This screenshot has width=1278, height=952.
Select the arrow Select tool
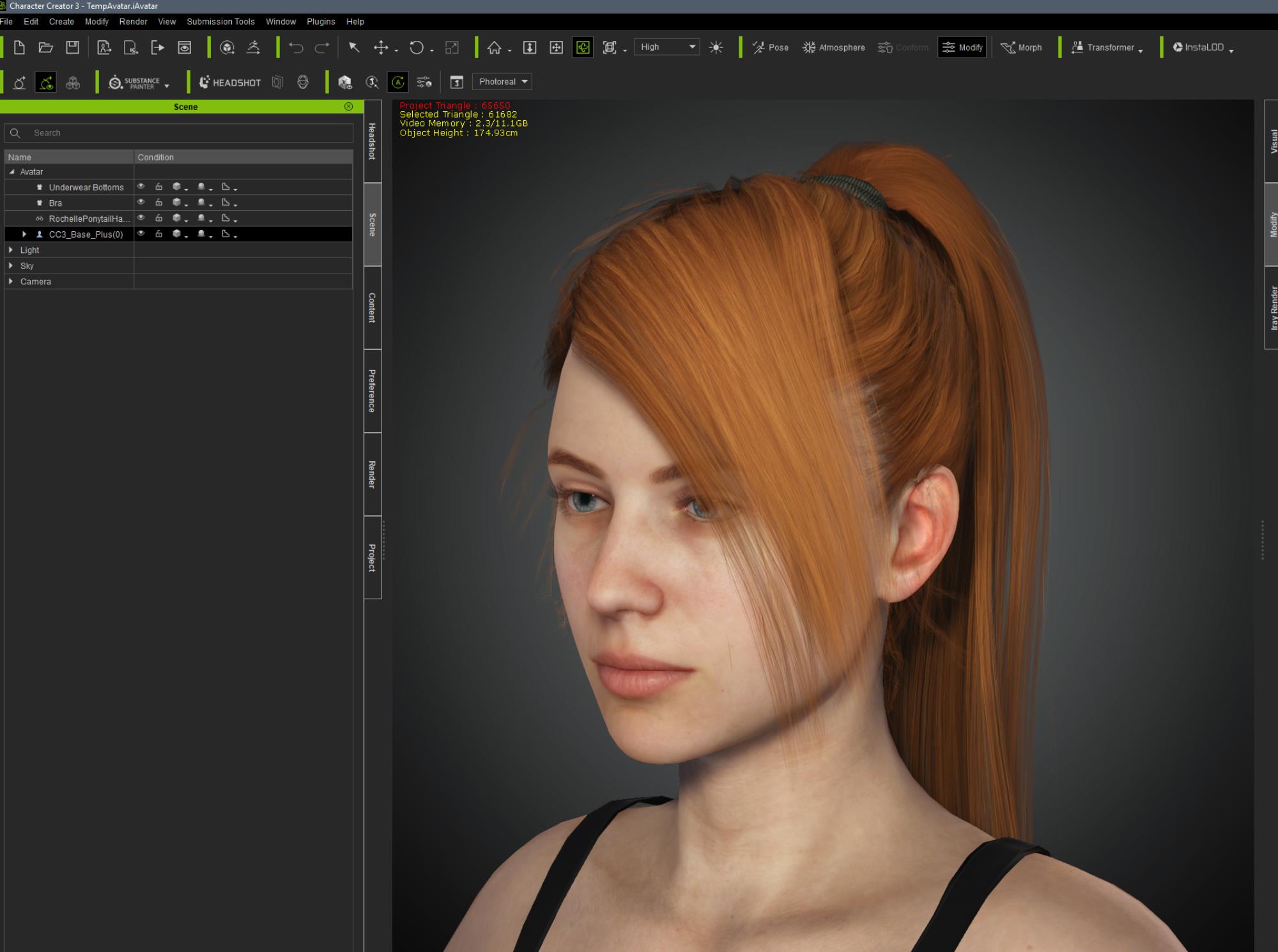(x=354, y=47)
